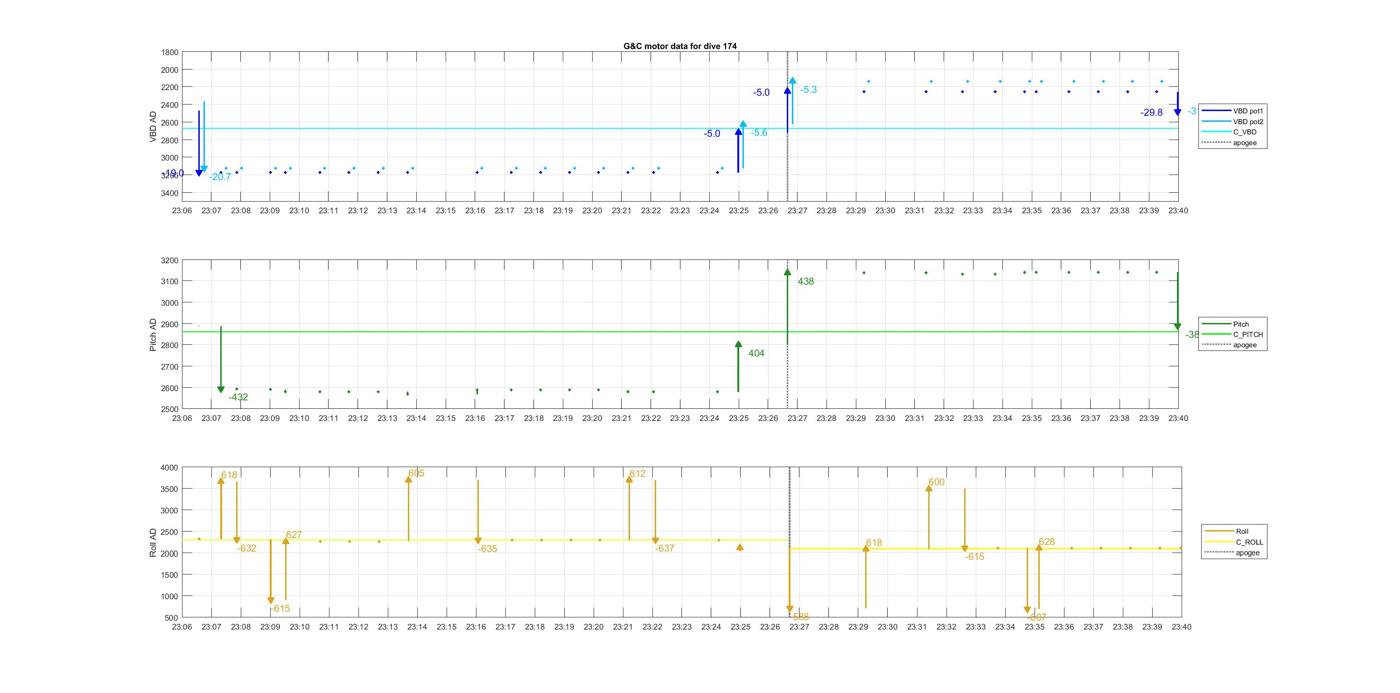Click the "627" roll value label
This screenshot has height=693, width=1400.
(294, 535)
